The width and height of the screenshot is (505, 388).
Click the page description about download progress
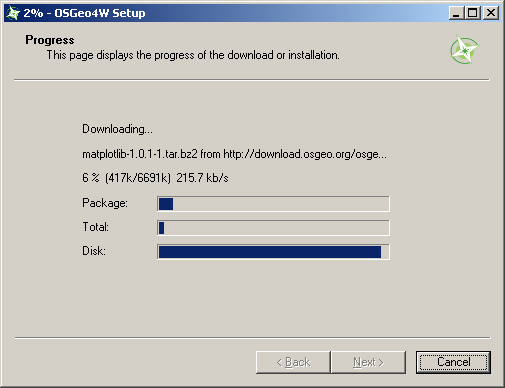(x=193, y=55)
